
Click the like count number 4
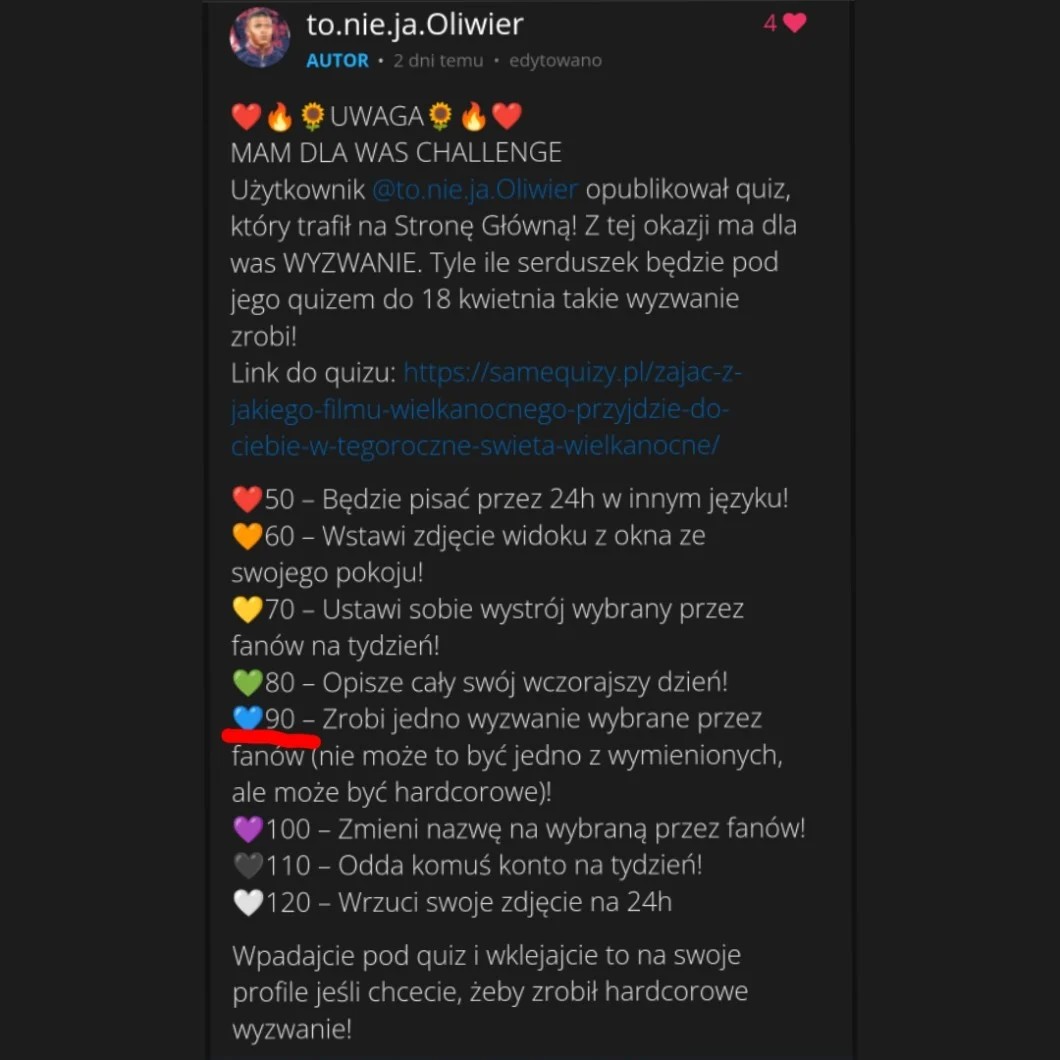click(x=770, y=23)
